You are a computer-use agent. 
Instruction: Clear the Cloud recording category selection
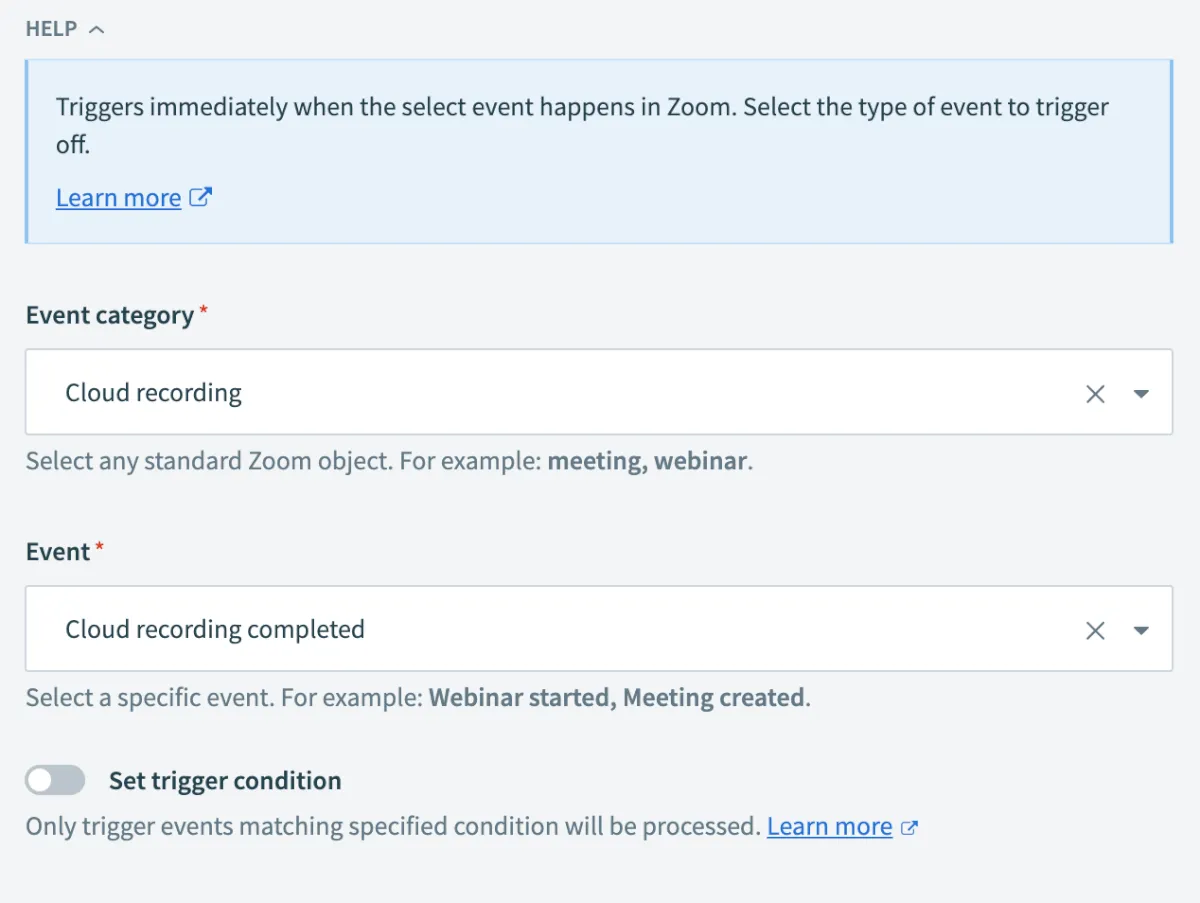[x=1095, y=394]
